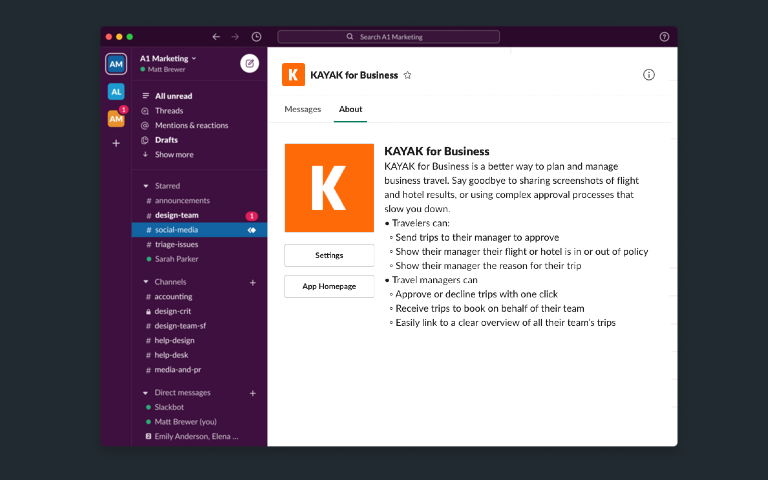This screenshot has width=768, height=480.
Task: Go forward with the right arrow
Action: (x=235, y=37)
